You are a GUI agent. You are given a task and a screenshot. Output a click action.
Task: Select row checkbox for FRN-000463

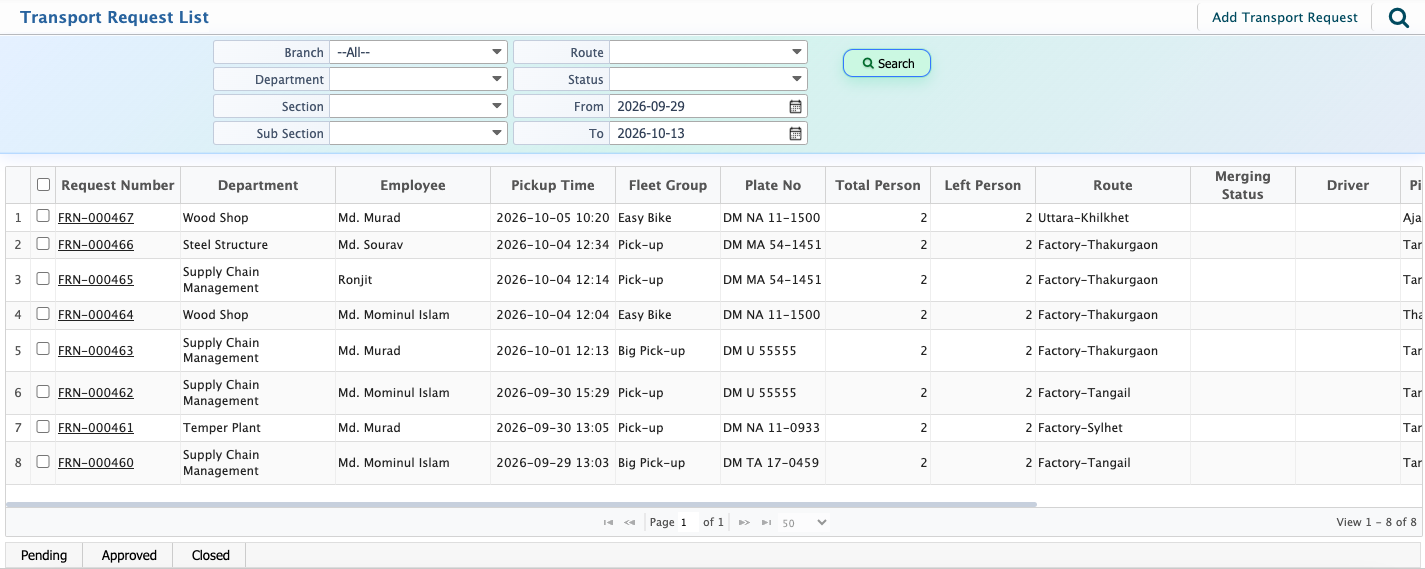point(43,349)
